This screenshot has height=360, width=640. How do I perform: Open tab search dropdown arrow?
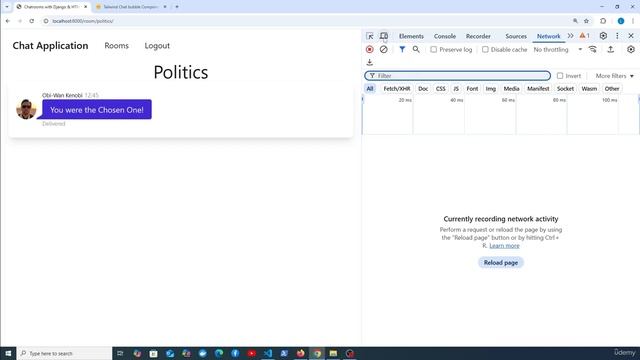[x=7, y=7]
